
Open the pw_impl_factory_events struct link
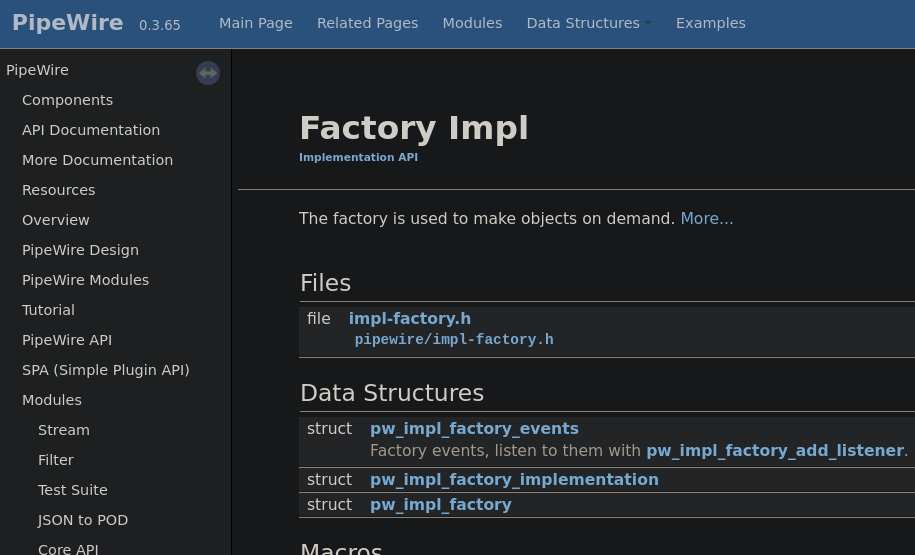[474, 428]
